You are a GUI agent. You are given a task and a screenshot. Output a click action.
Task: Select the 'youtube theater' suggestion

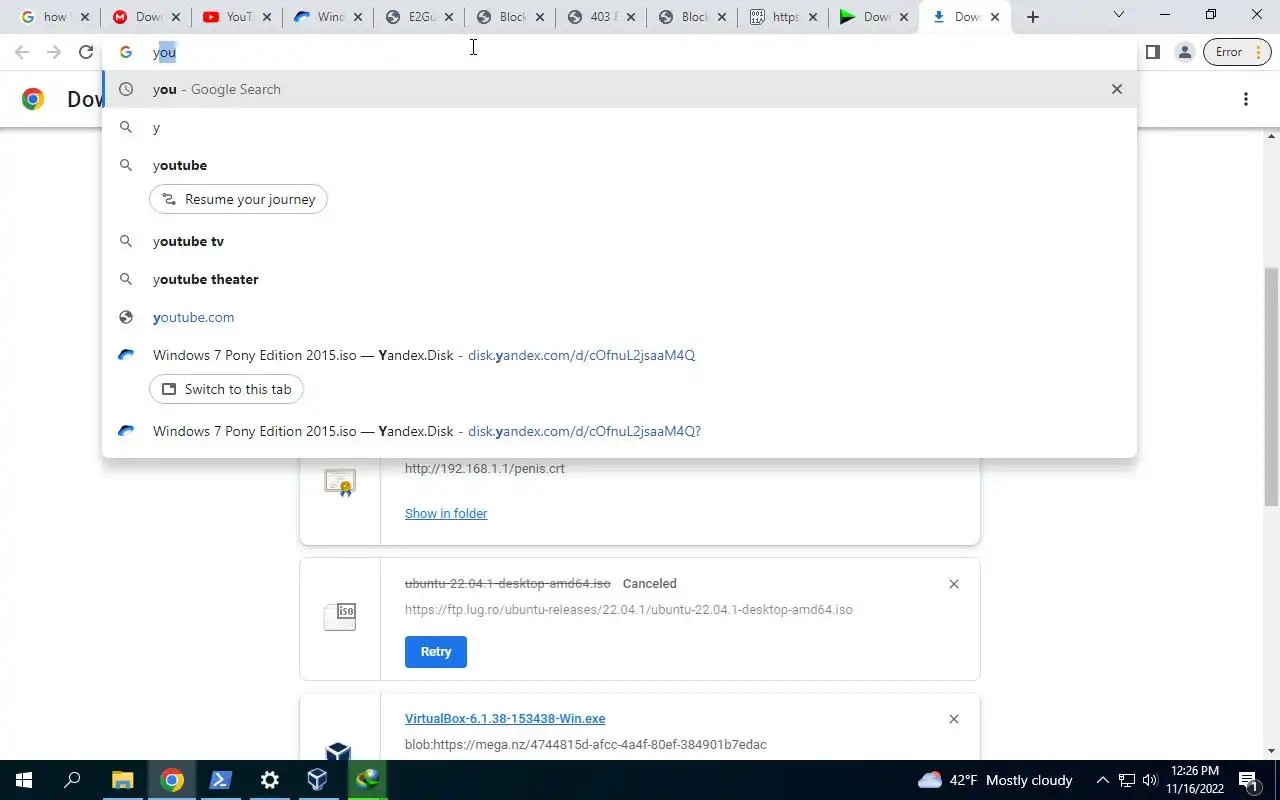pyautogui.click(x=619, y=279)
